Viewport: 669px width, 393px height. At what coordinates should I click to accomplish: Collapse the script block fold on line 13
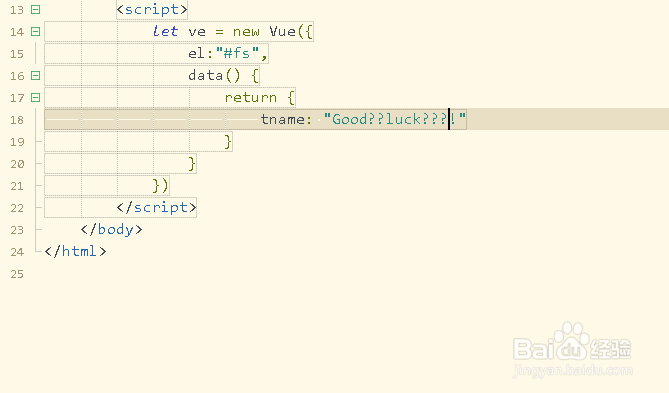35,9
